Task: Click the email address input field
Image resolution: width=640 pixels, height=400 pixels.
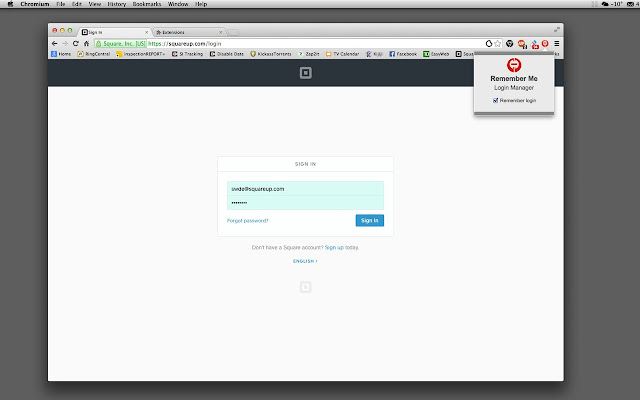Action: click(x=305, y=189)
